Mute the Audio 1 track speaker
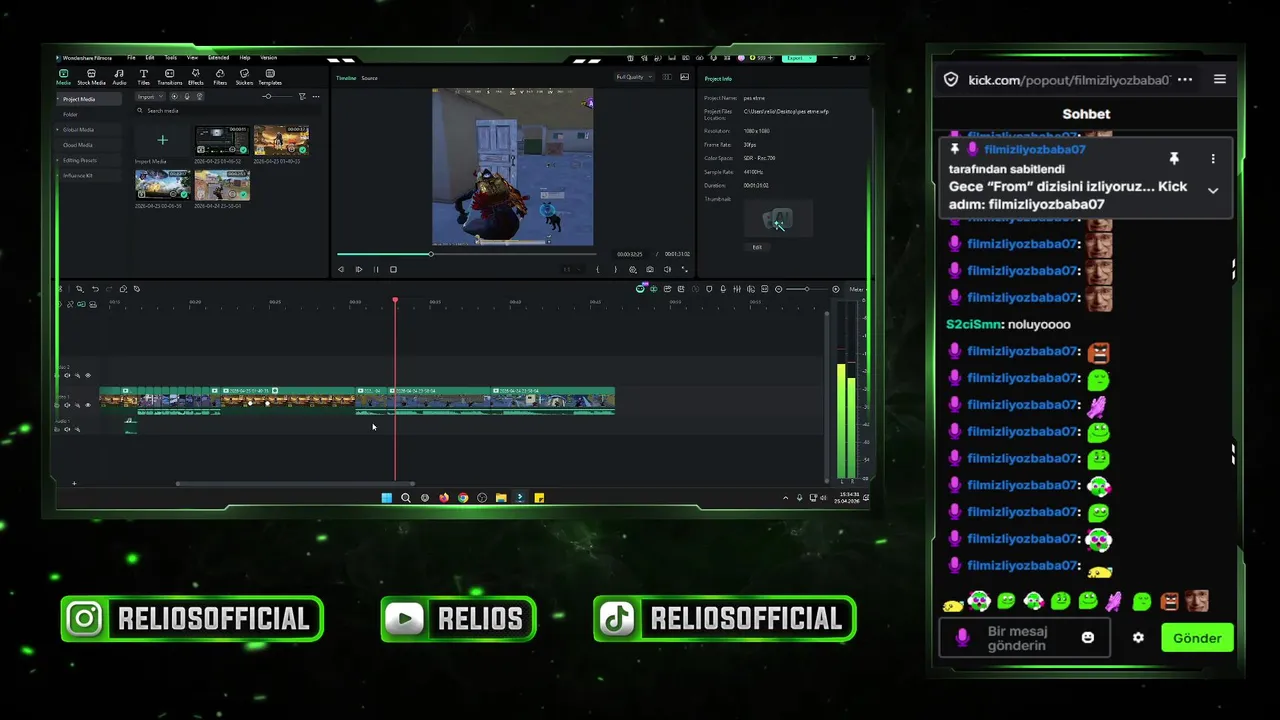Viewport: 1280px width, 720px height. coord(67,429)
